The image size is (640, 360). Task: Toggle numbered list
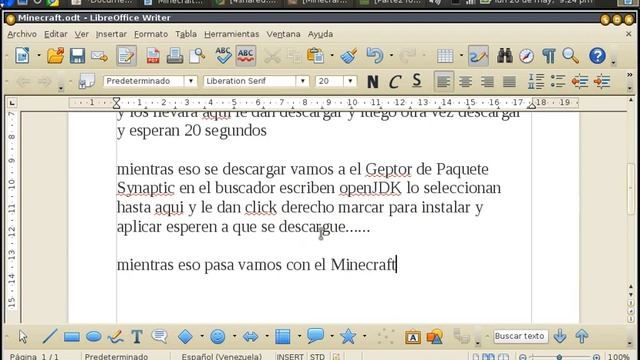point(536,81)
